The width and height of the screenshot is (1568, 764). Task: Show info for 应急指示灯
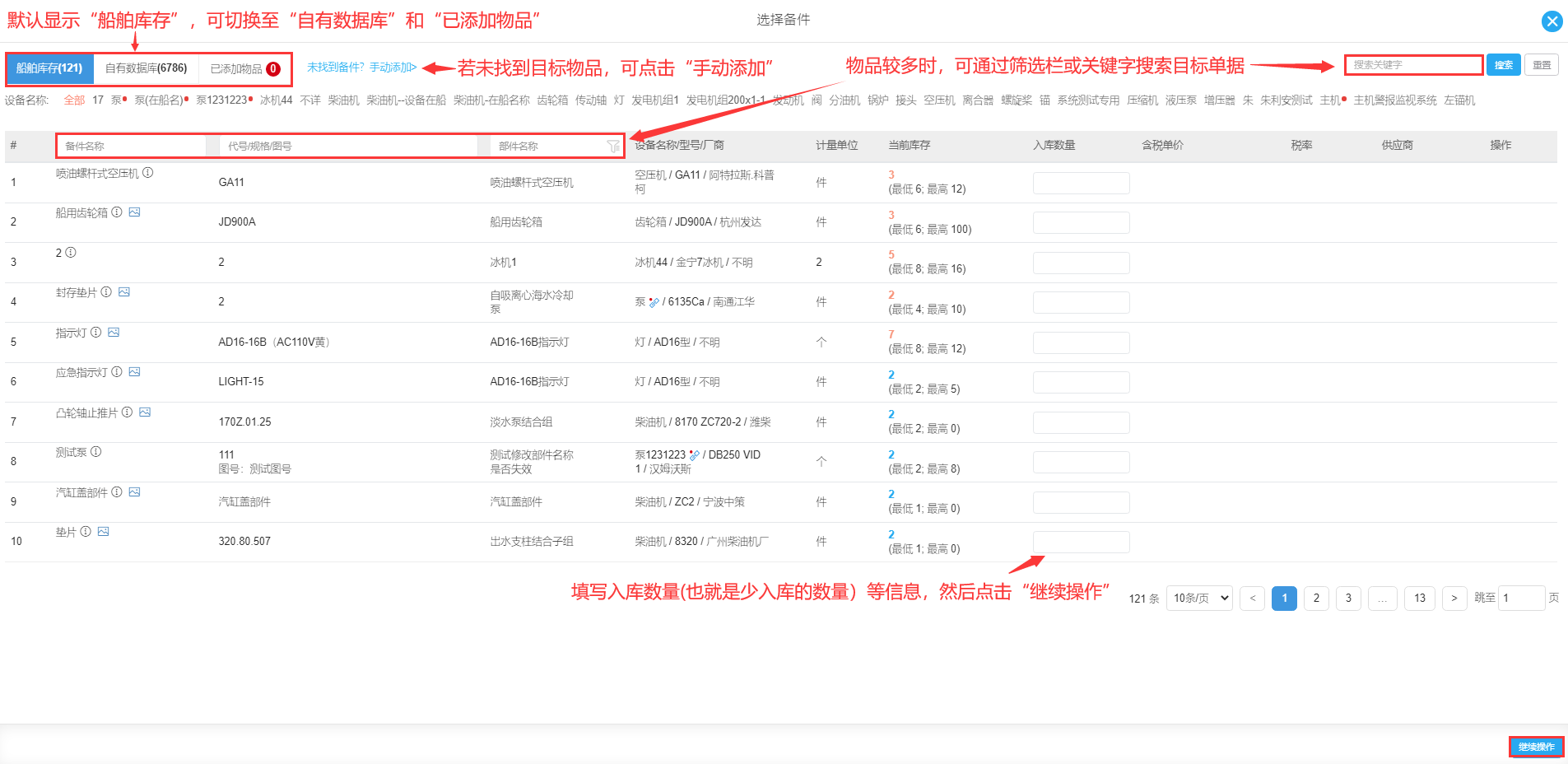pyautogui.click(x=117, y=372)
